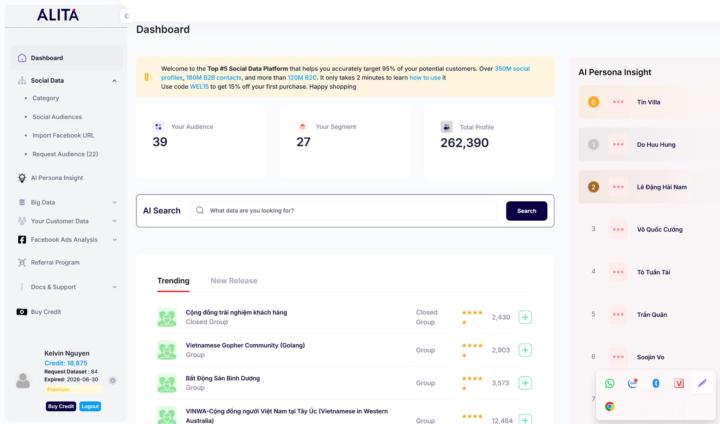The image size is (720, 424).
Task: Expand the Big Data menu chevron
Action: pos(114,203)
